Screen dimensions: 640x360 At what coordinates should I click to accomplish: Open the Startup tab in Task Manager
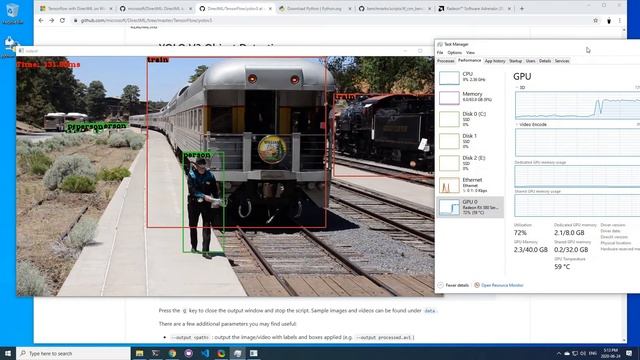click(515, 61)
